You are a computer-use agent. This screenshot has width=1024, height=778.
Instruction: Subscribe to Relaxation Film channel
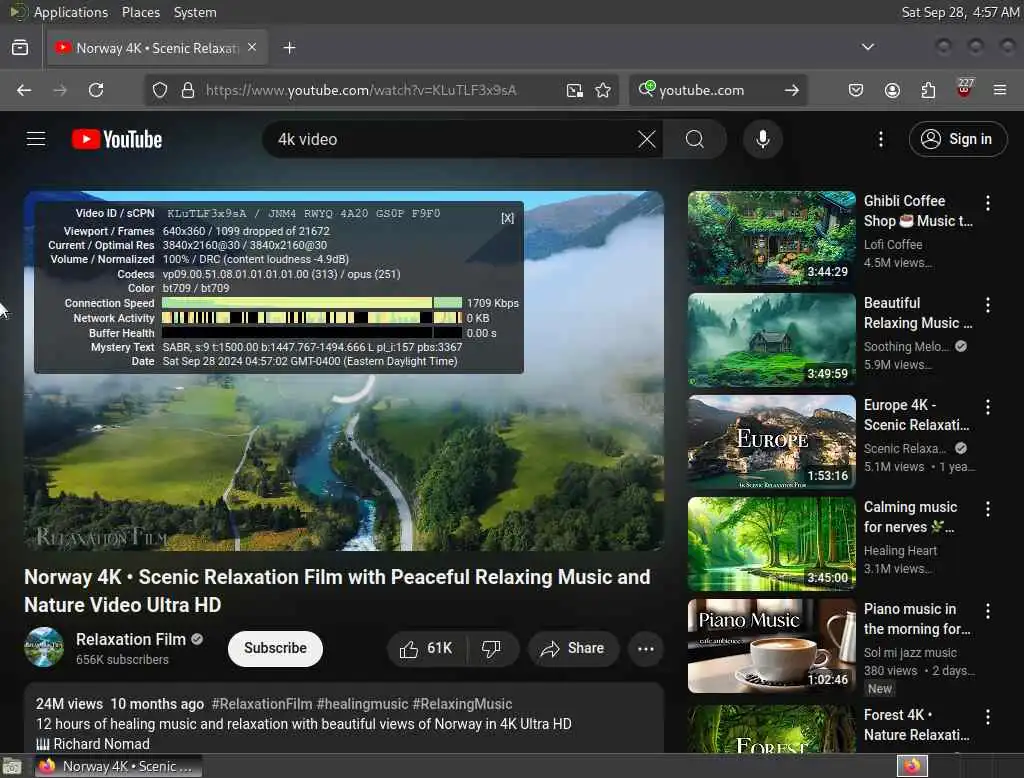[275, 648]
